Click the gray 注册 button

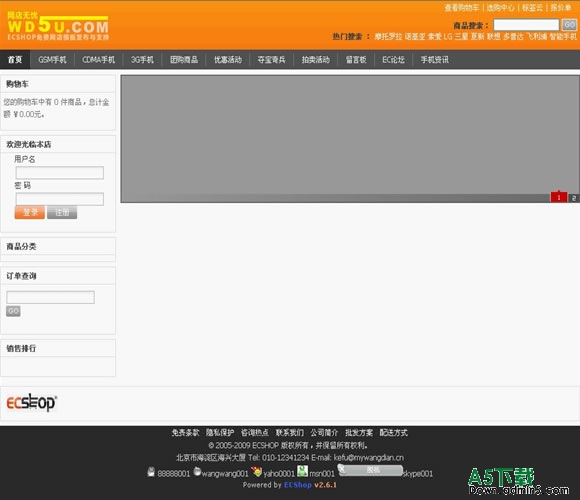point(62,212)
